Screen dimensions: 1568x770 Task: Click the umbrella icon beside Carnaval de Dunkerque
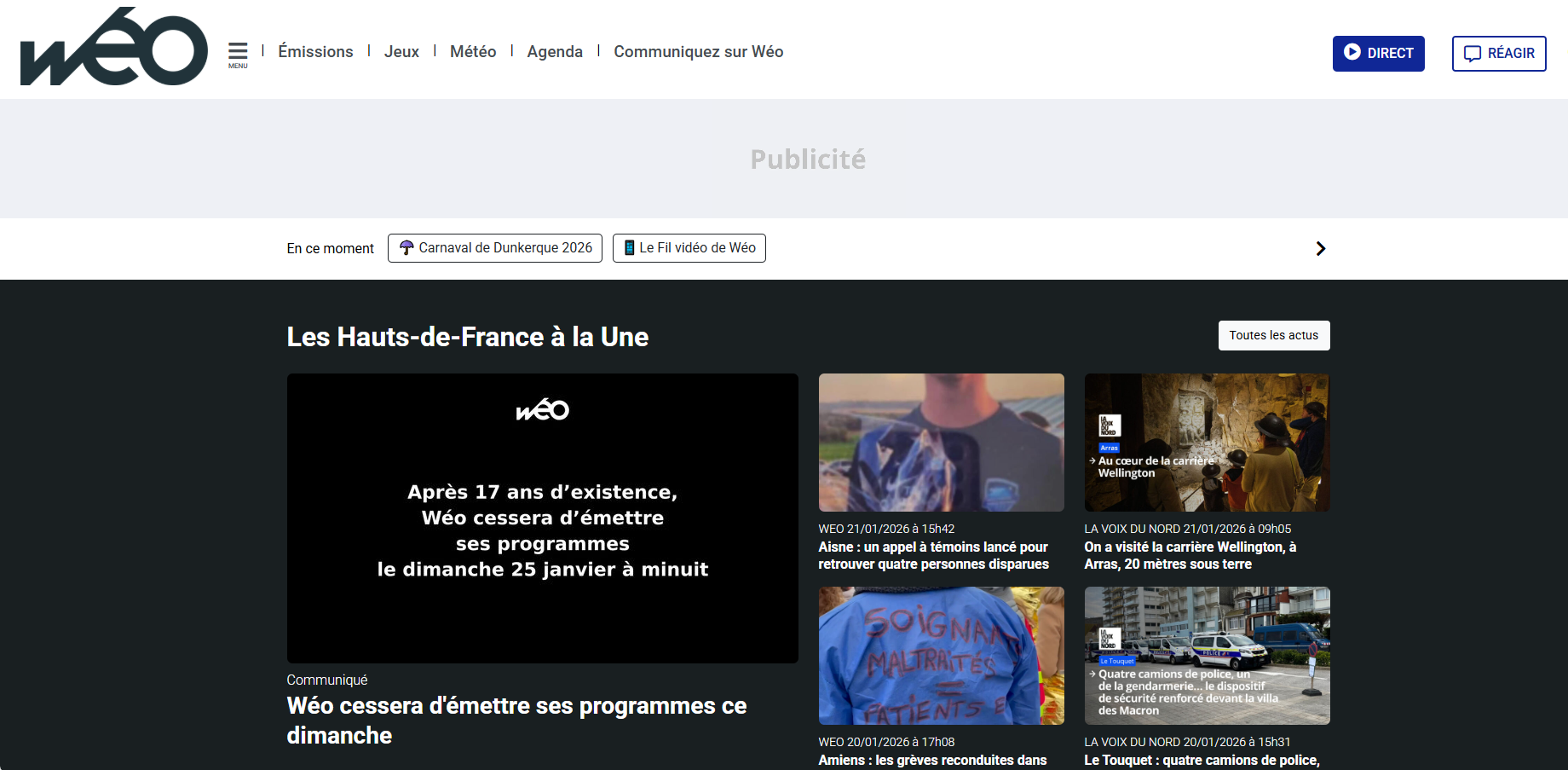coord(406,248)
